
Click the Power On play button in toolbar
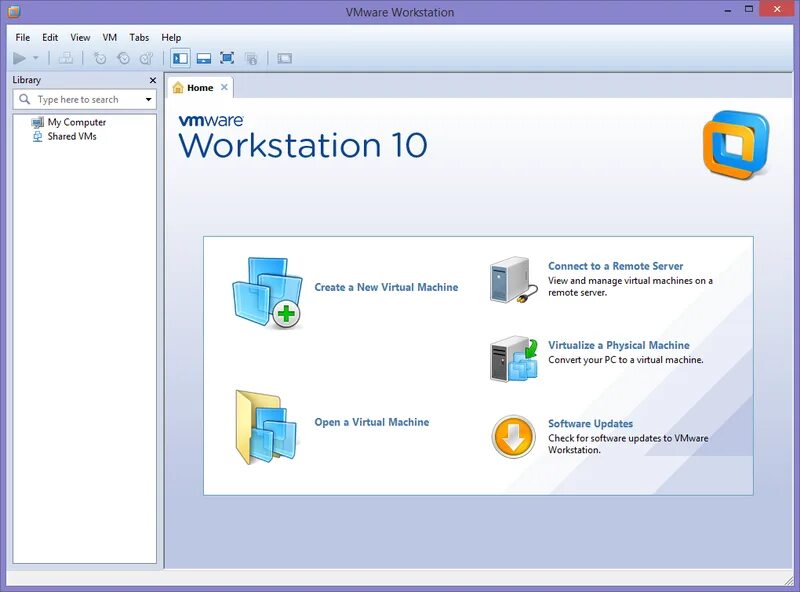tap(19, 58)
